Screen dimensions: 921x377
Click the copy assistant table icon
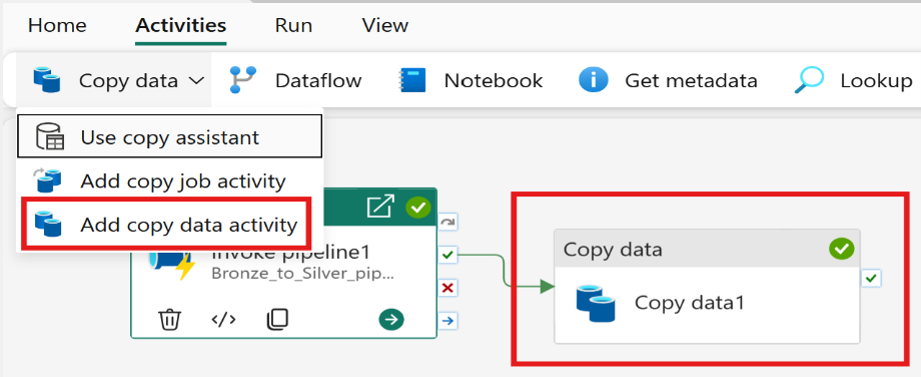[x=50, y=137]
